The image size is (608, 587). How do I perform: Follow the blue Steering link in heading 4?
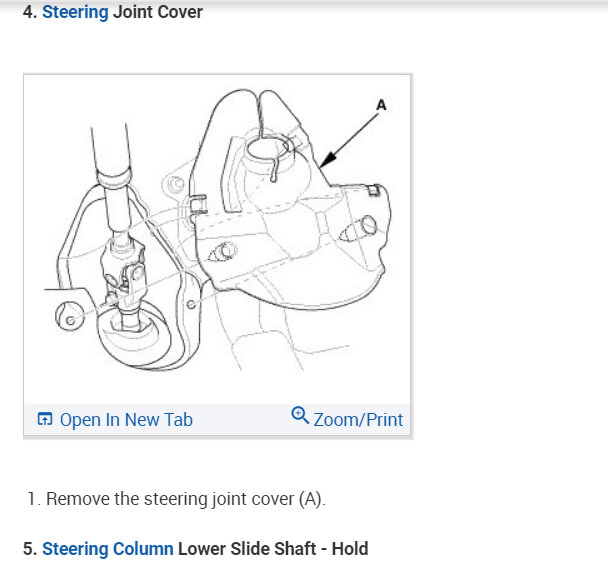coord(75,12)
